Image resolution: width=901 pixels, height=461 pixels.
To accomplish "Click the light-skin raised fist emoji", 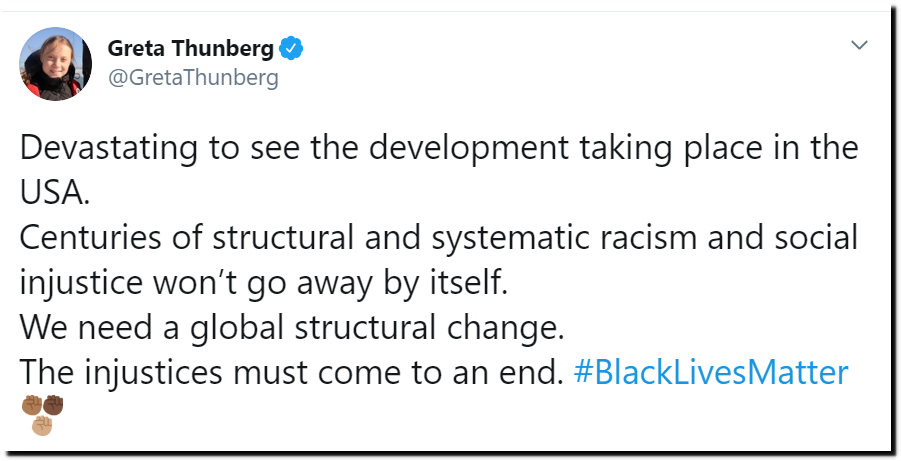I will [42, 426].
